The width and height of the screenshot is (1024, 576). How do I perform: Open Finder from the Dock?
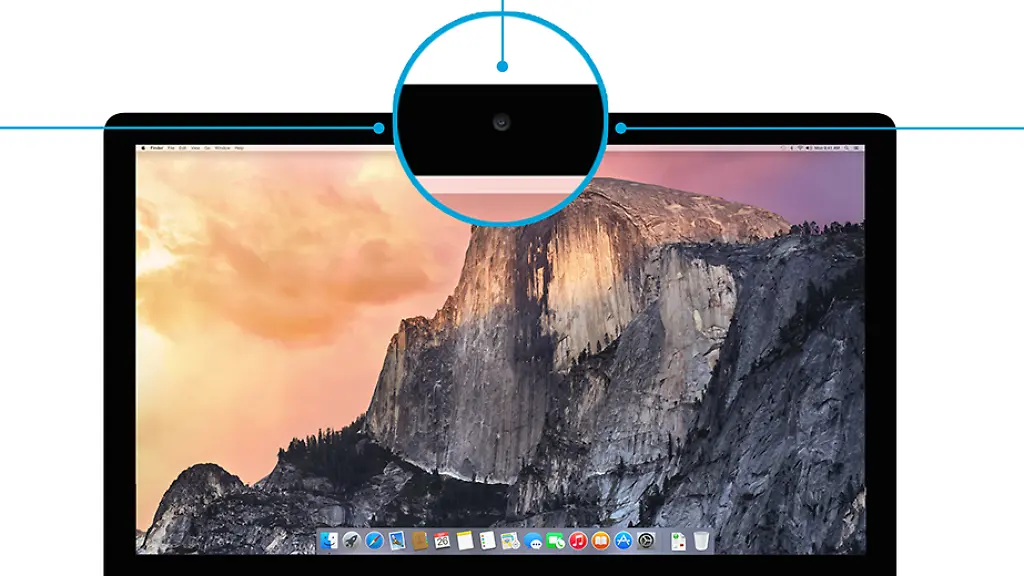click(329, 541)
